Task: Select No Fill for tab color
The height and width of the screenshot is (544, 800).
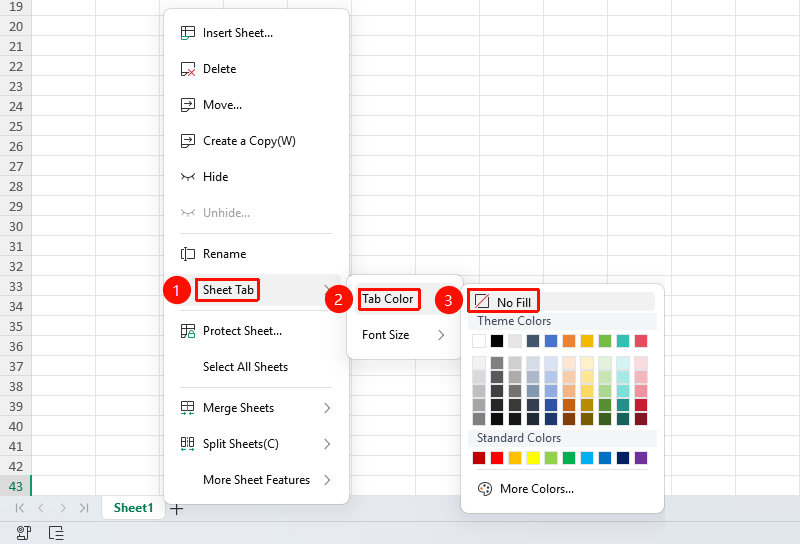Action: [x=562, y=302]
